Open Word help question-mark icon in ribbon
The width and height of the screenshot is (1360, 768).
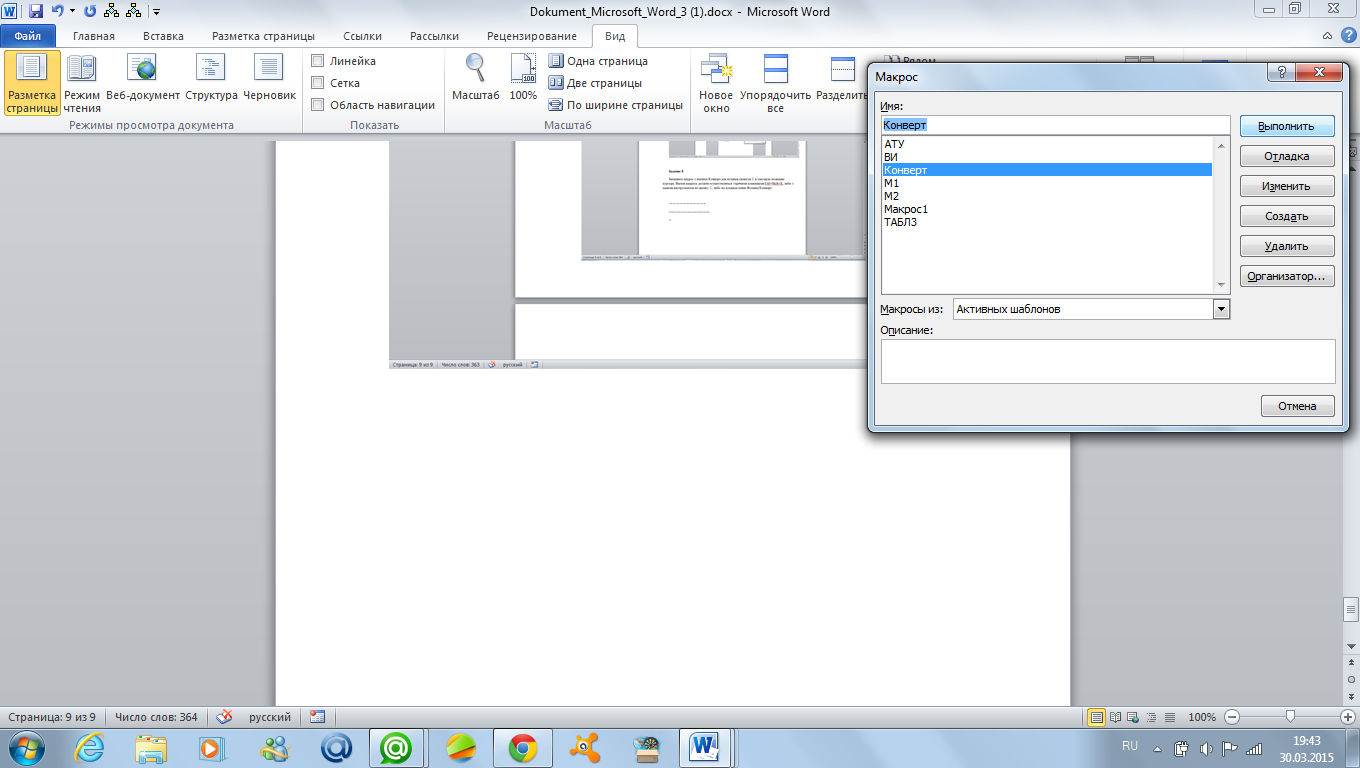click(1347, 36)
